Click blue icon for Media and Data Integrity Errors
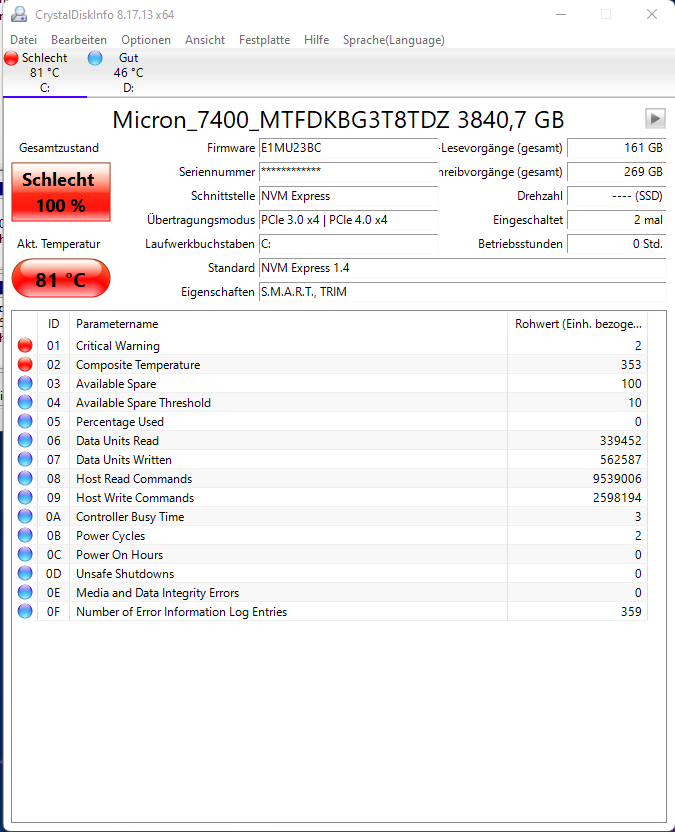675x832 pixels. [x=25, y=592]
